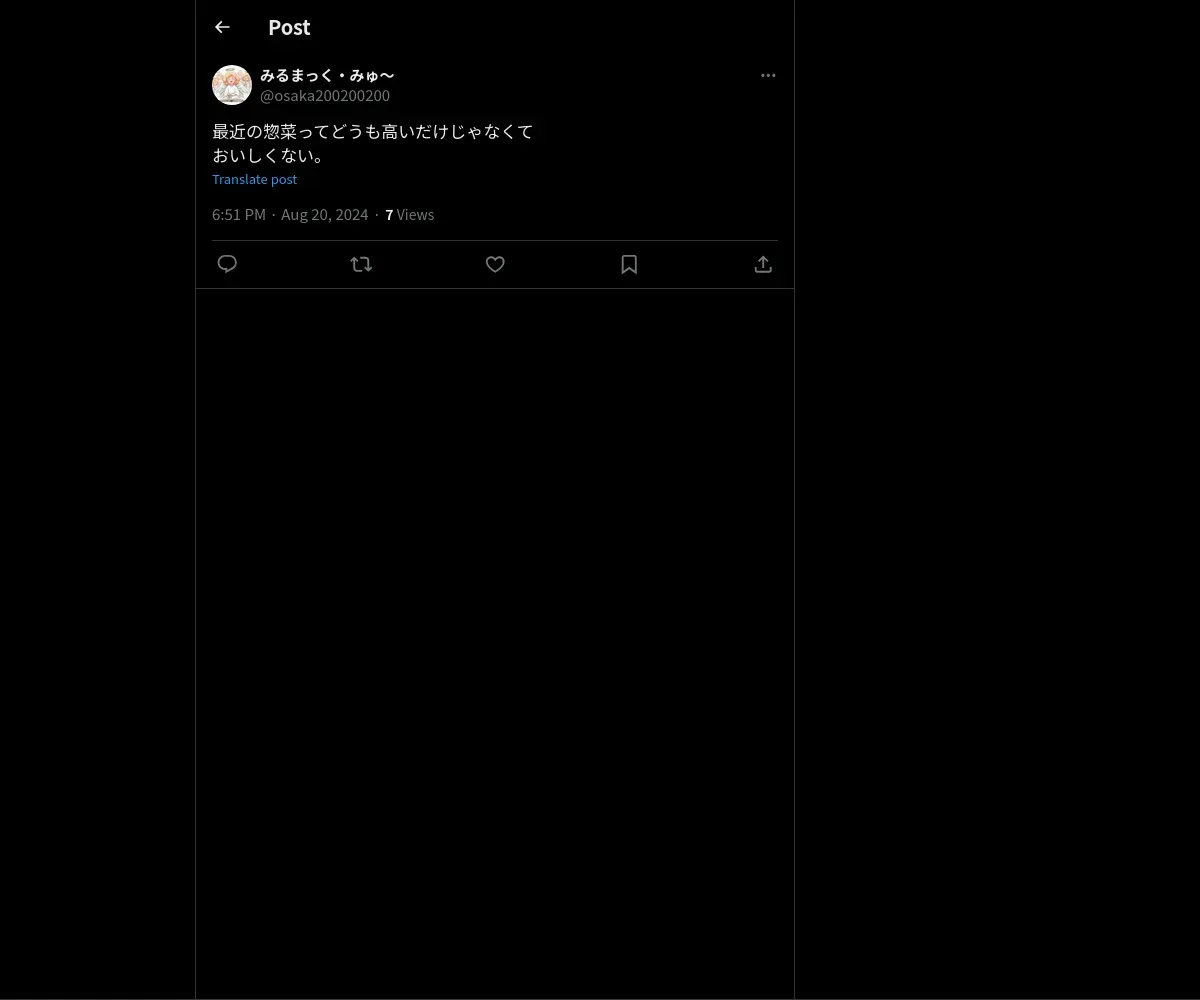Image resolution: width=1200 pixels, height=1000 pixels.
Task: View the 7 Views analytics count
Action: click(410, 214)
